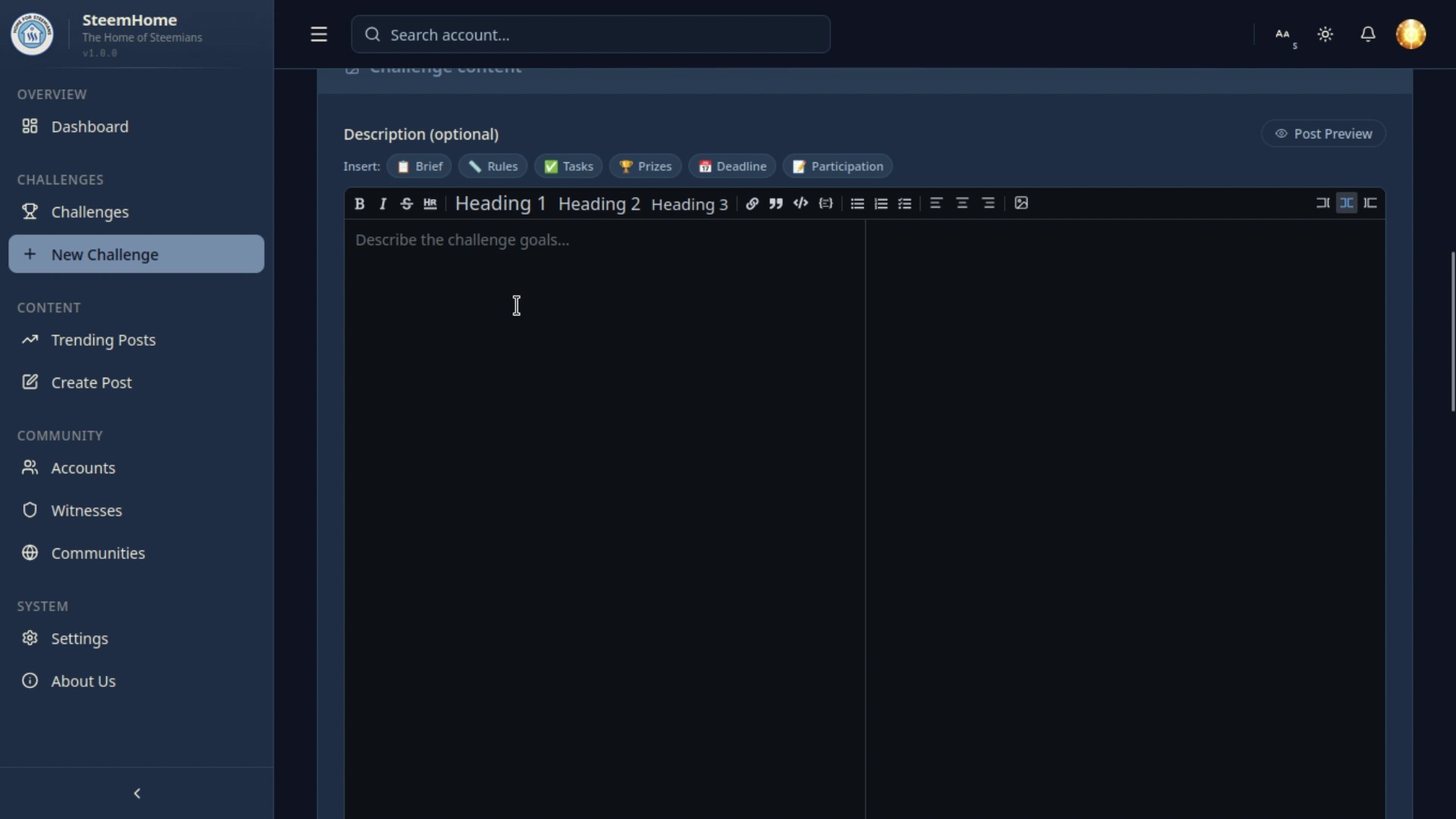Apply Heading 2 style
Viewport: 1456px width, 819px height.
[599, 204]
